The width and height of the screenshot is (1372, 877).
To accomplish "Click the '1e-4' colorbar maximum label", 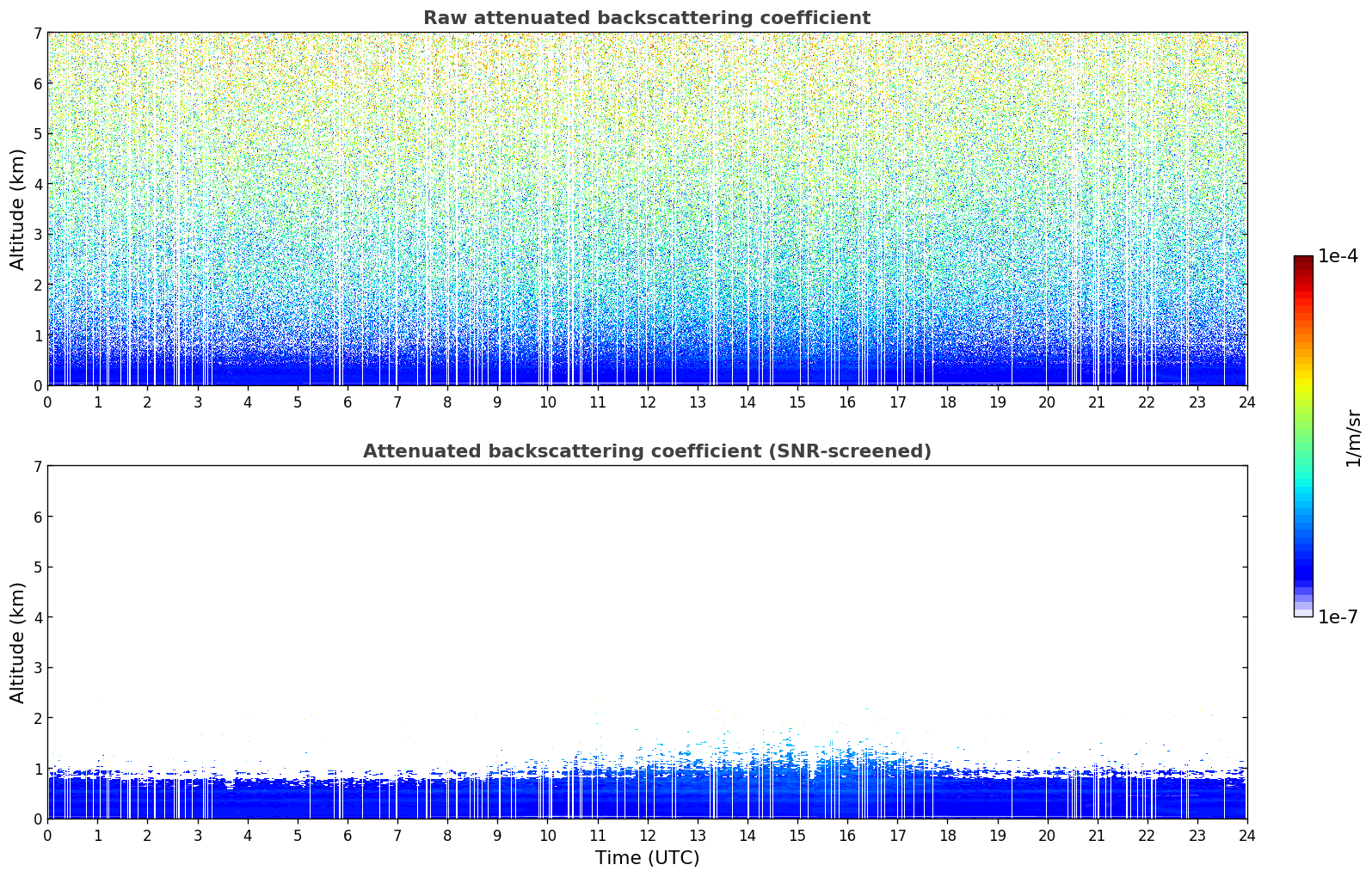I will click(x=1338, y=256).
